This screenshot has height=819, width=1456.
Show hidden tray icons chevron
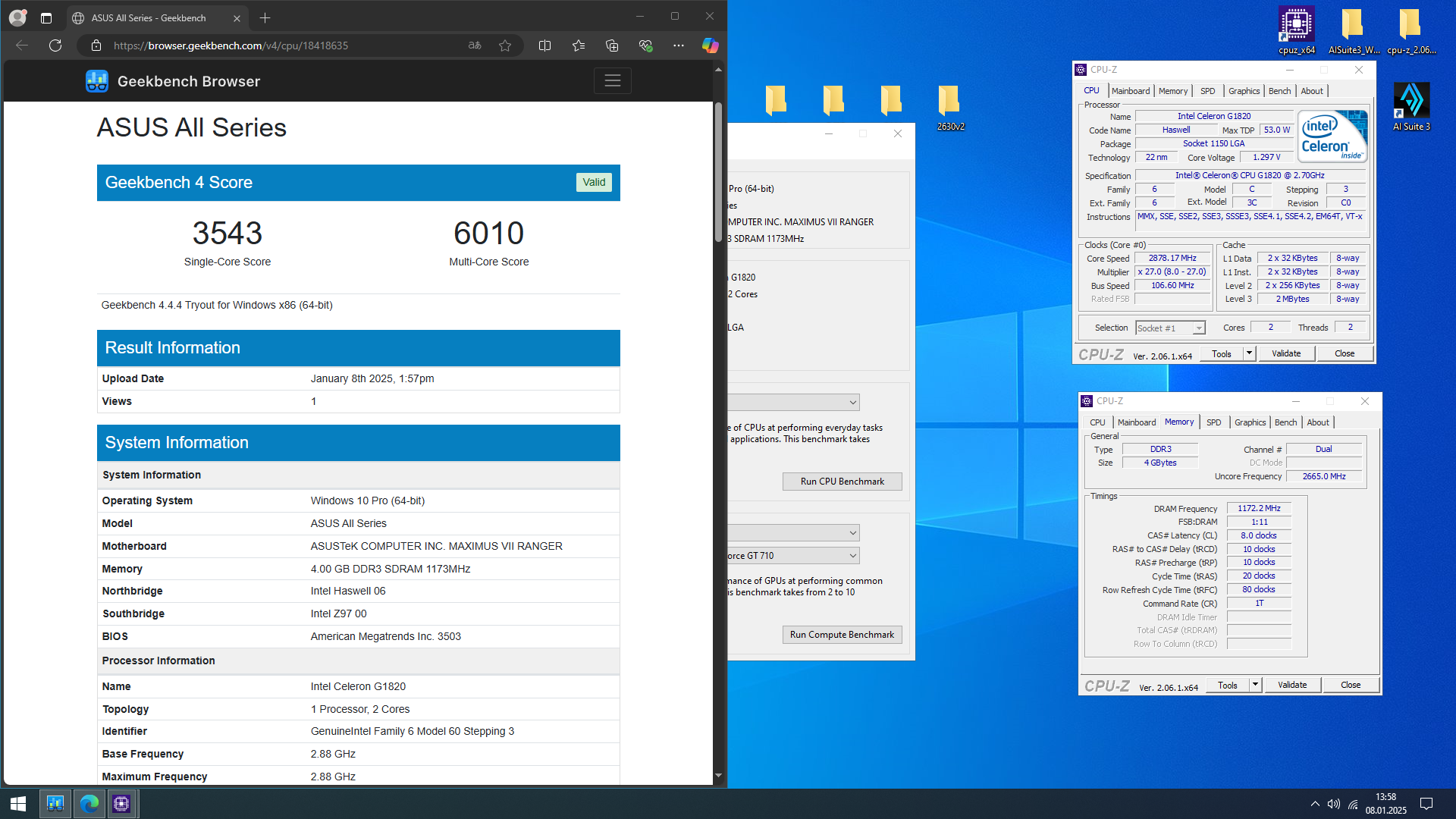pos(1315,804)
